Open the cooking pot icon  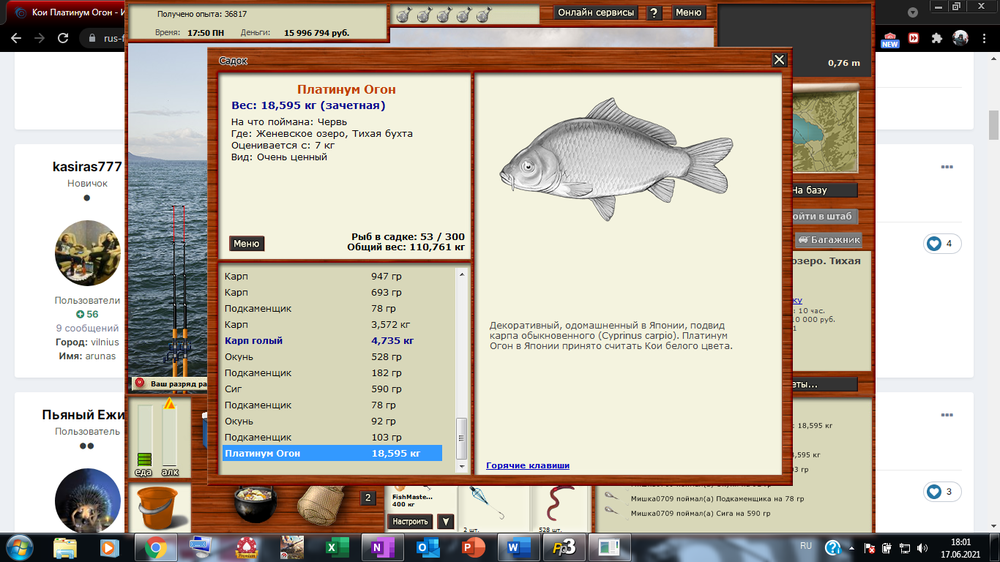point(254,506)
